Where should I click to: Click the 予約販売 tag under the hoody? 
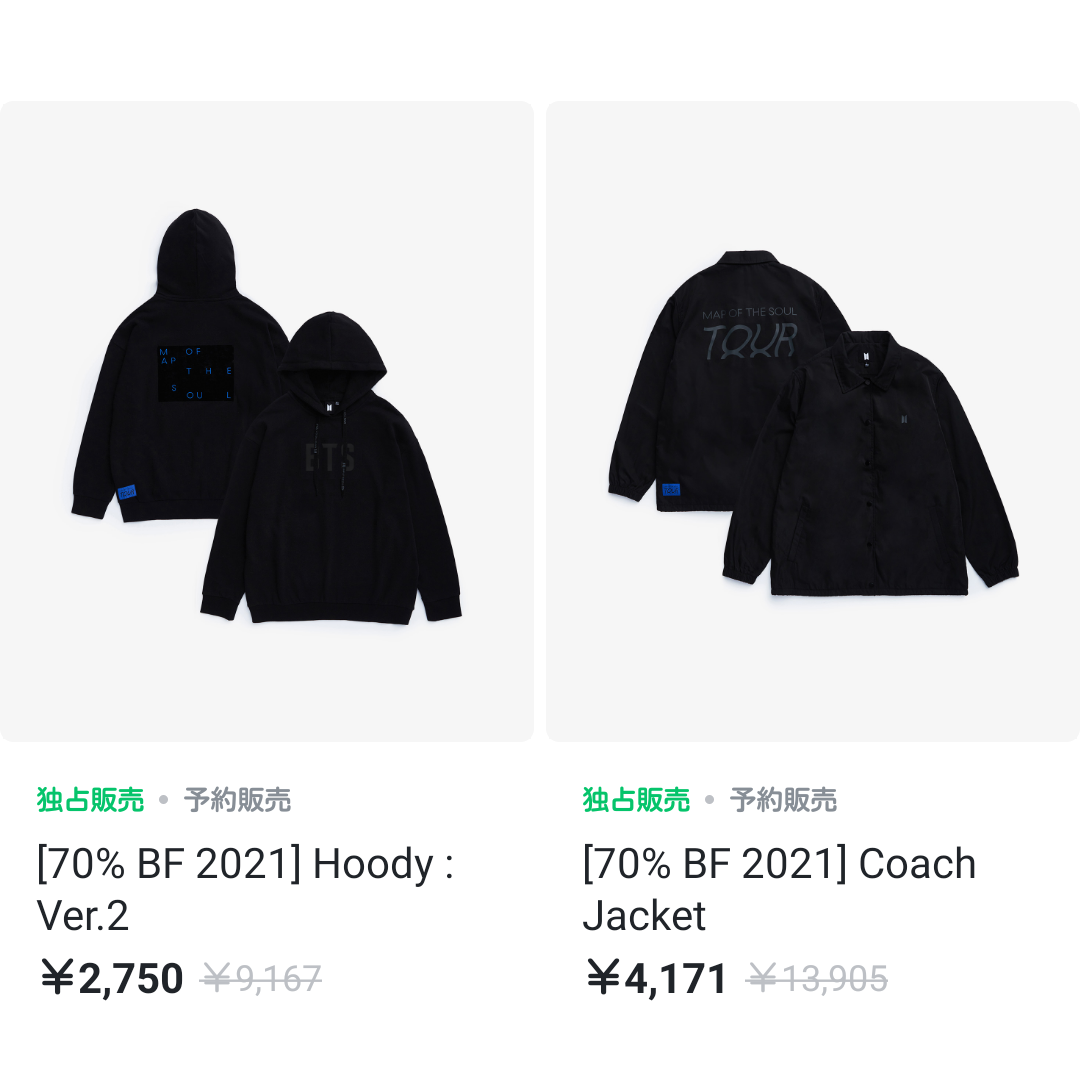click(x=237, y=800)
